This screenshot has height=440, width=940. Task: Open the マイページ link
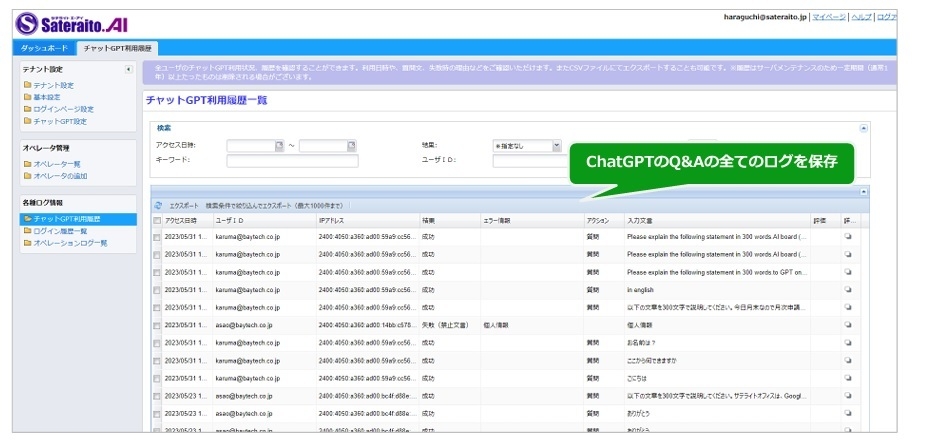click(828, 17)
